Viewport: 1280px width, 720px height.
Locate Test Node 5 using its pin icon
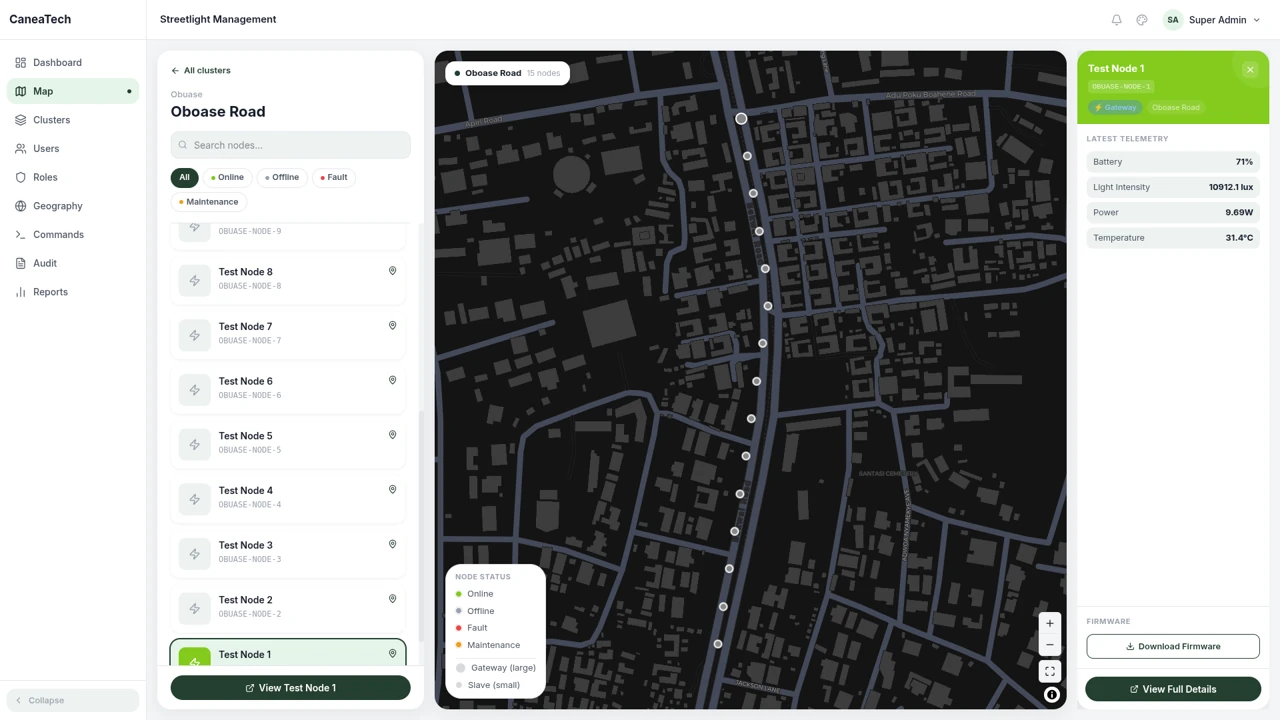392,435
